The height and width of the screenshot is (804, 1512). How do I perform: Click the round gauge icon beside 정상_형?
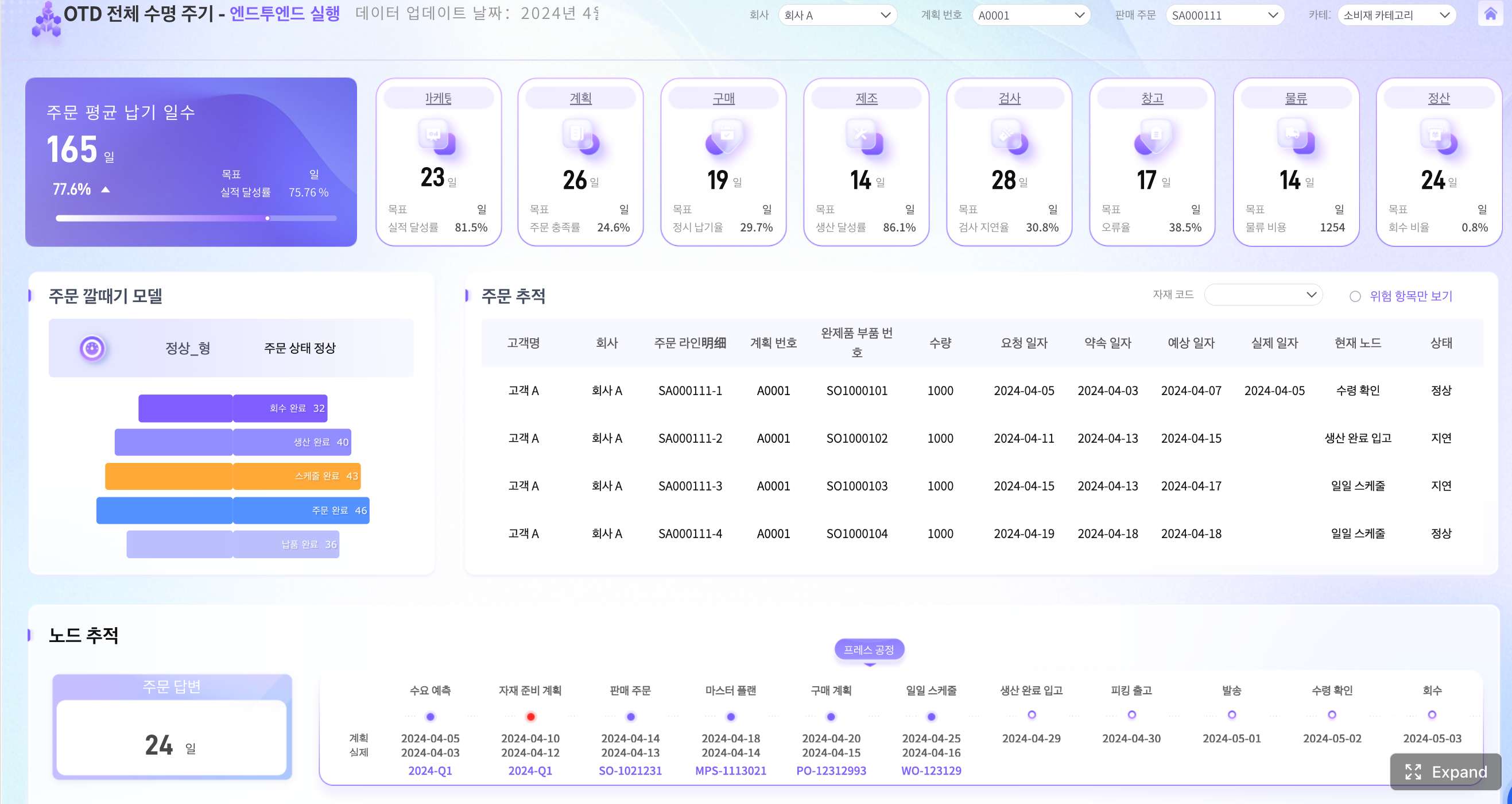click(92, 348)
